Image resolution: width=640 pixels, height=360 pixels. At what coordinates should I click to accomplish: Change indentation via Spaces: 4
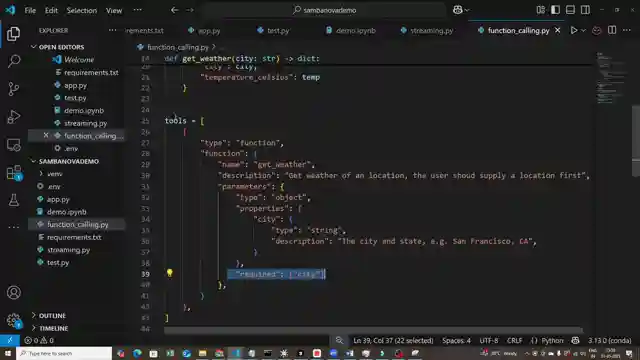[x=456, y=340]
